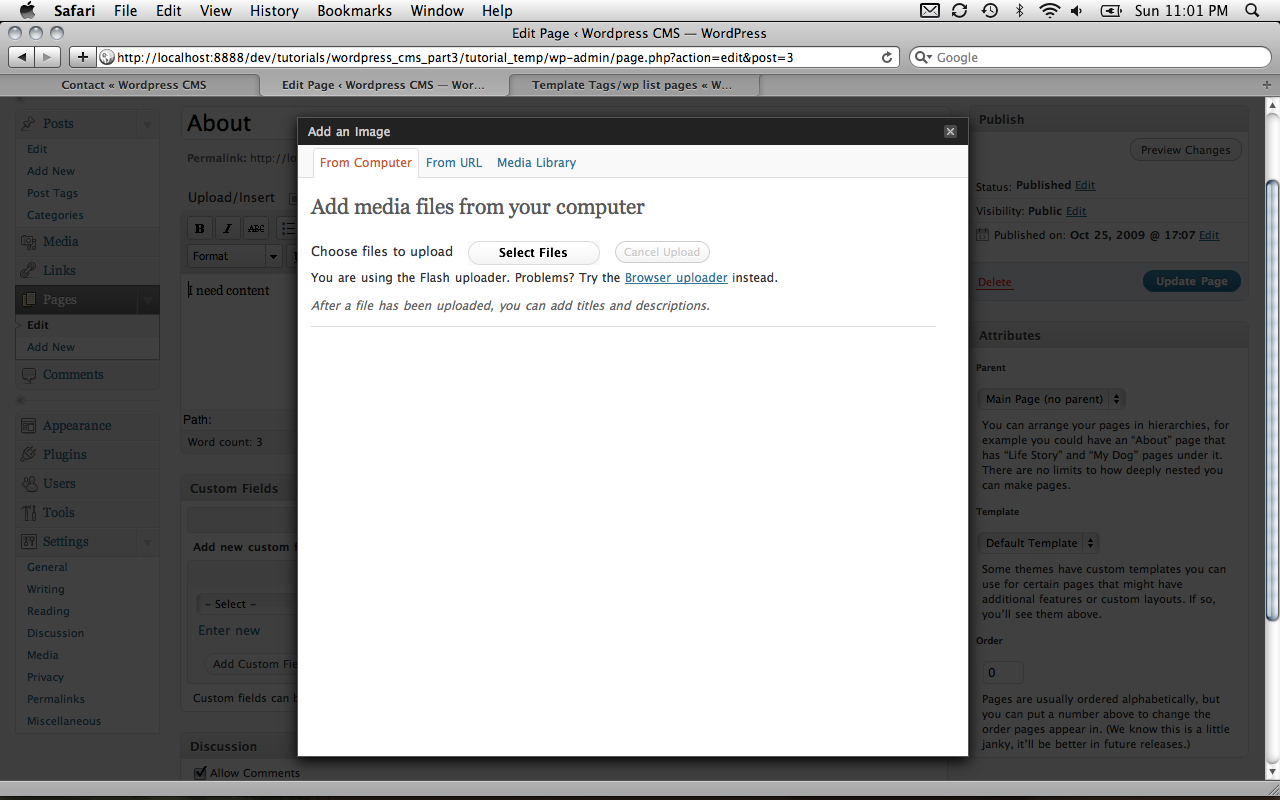1280x800 pixels.
Task: Expand the Posts menu arrow
Action: (148, 124)
